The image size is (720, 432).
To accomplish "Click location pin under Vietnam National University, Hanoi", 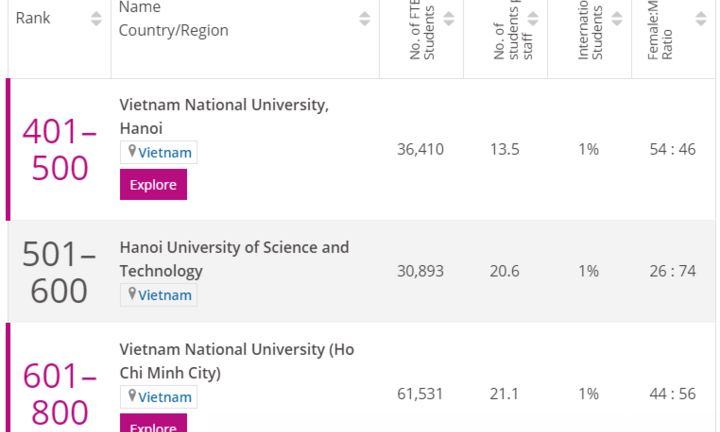I will pyautogui.click(x=131, y=152).
